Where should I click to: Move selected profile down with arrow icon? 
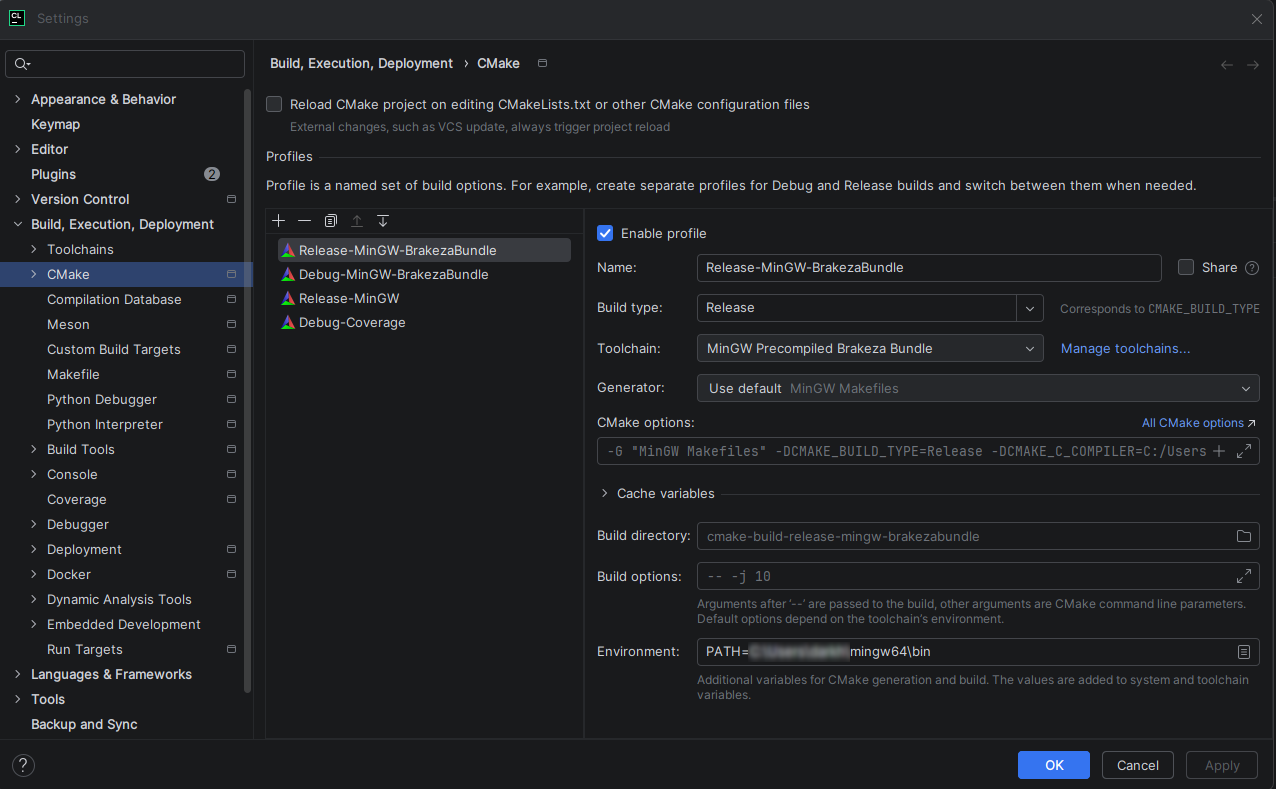pyautogui.click(x=383, y=220)
